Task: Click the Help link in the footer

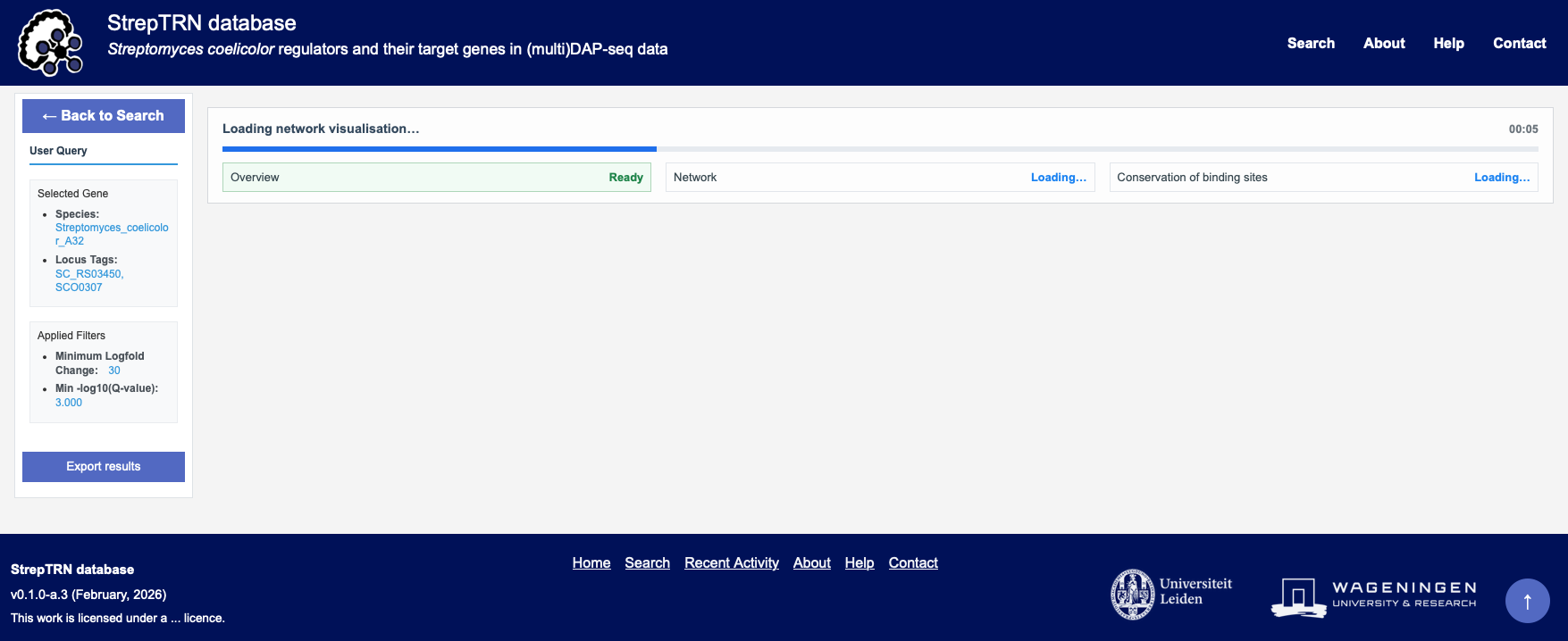Action: tap(859, 563)
